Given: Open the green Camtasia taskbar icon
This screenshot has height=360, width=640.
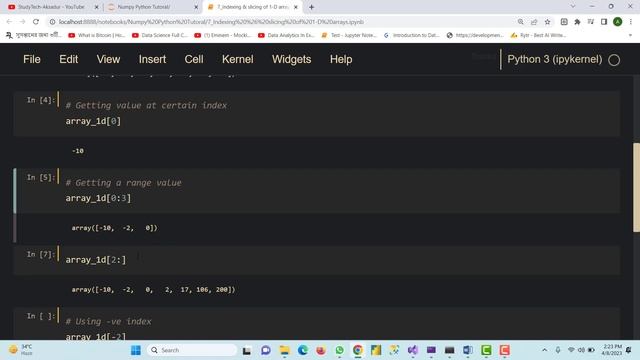Looking at the screenshot, I should [486, 350].
